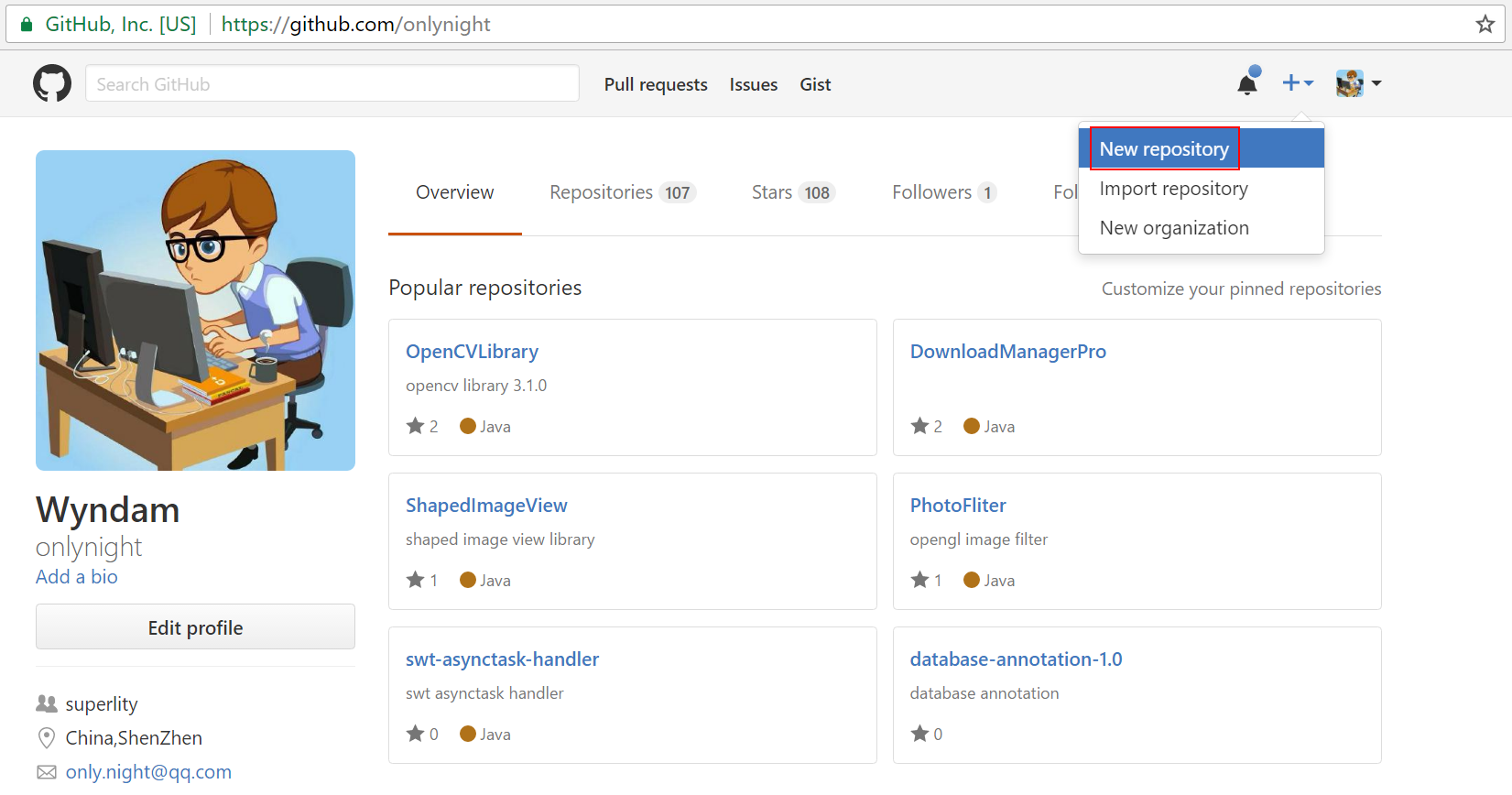Screen dimensions: 1512x795
Task: Open the GitHub home logo
Action: point(52,83)
